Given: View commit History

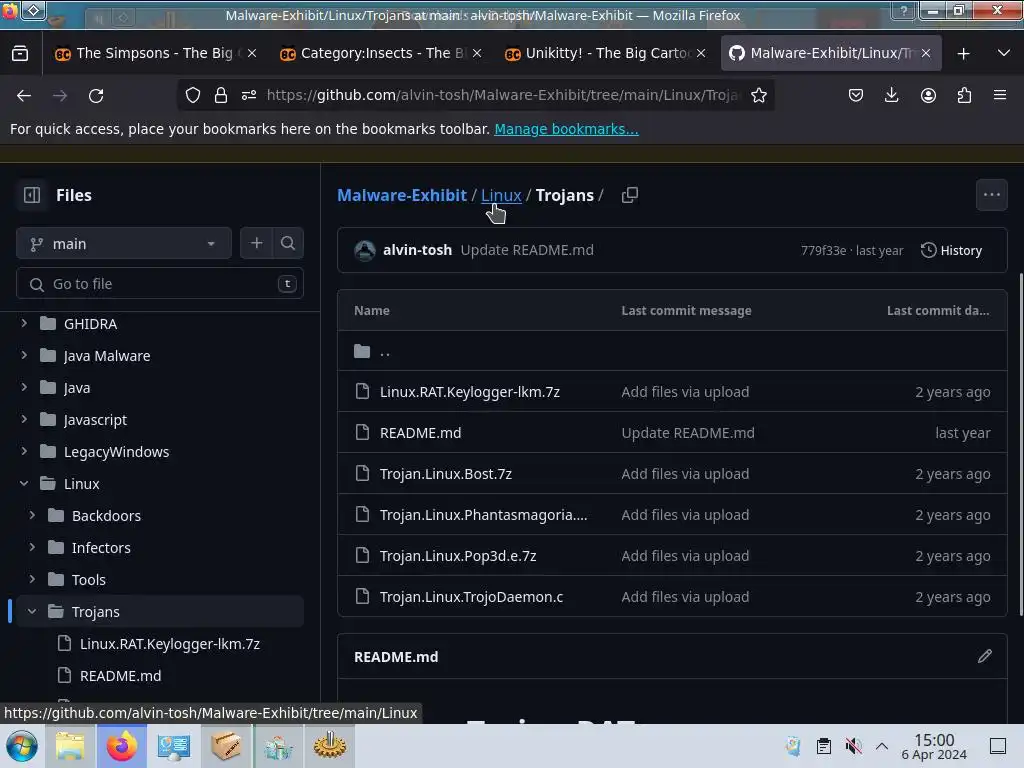Looking at the screenshot, I should point(952,251).
